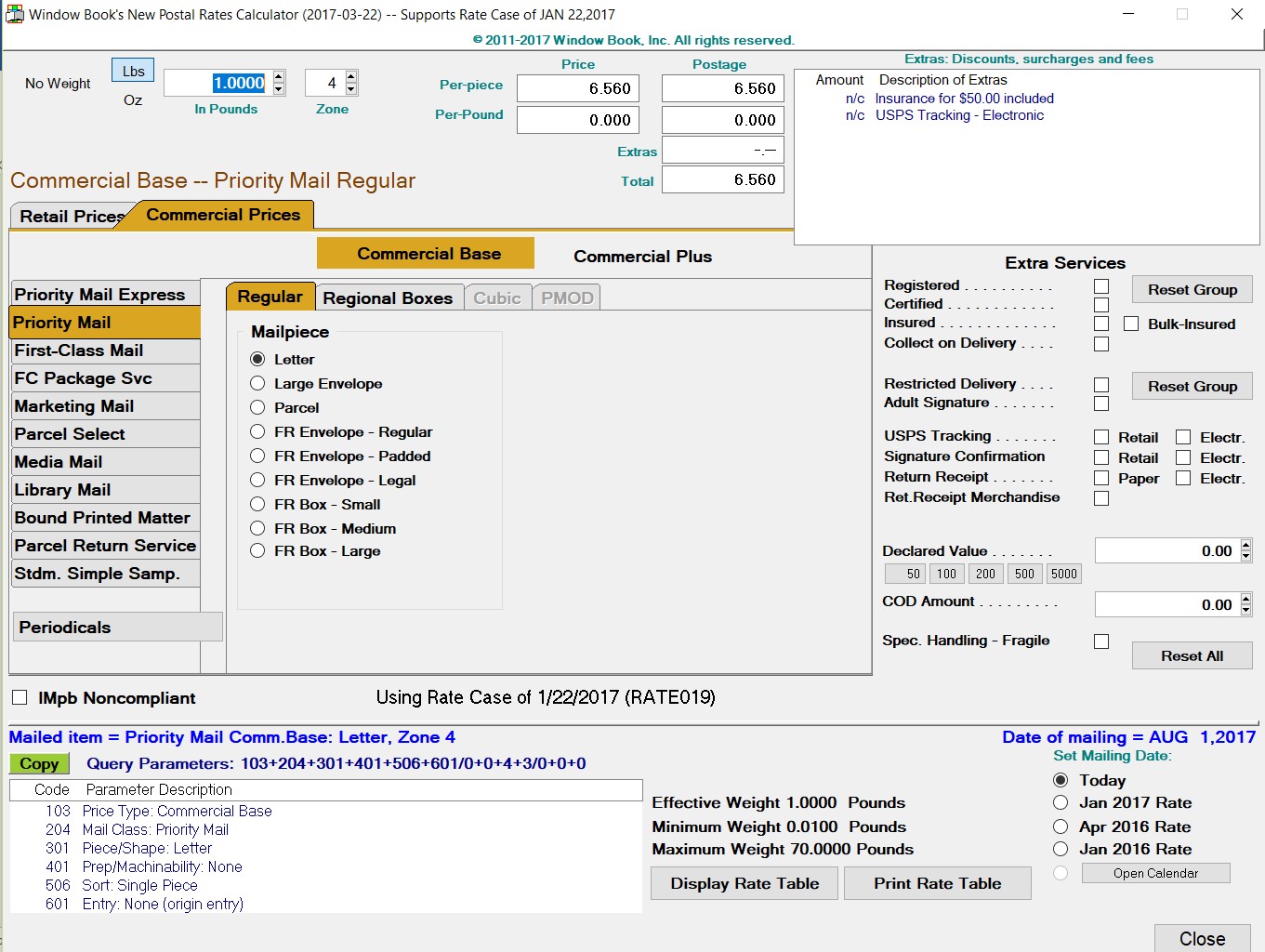Select FR Box - Medium option
1265x952 pixels.
click(257, 528)
